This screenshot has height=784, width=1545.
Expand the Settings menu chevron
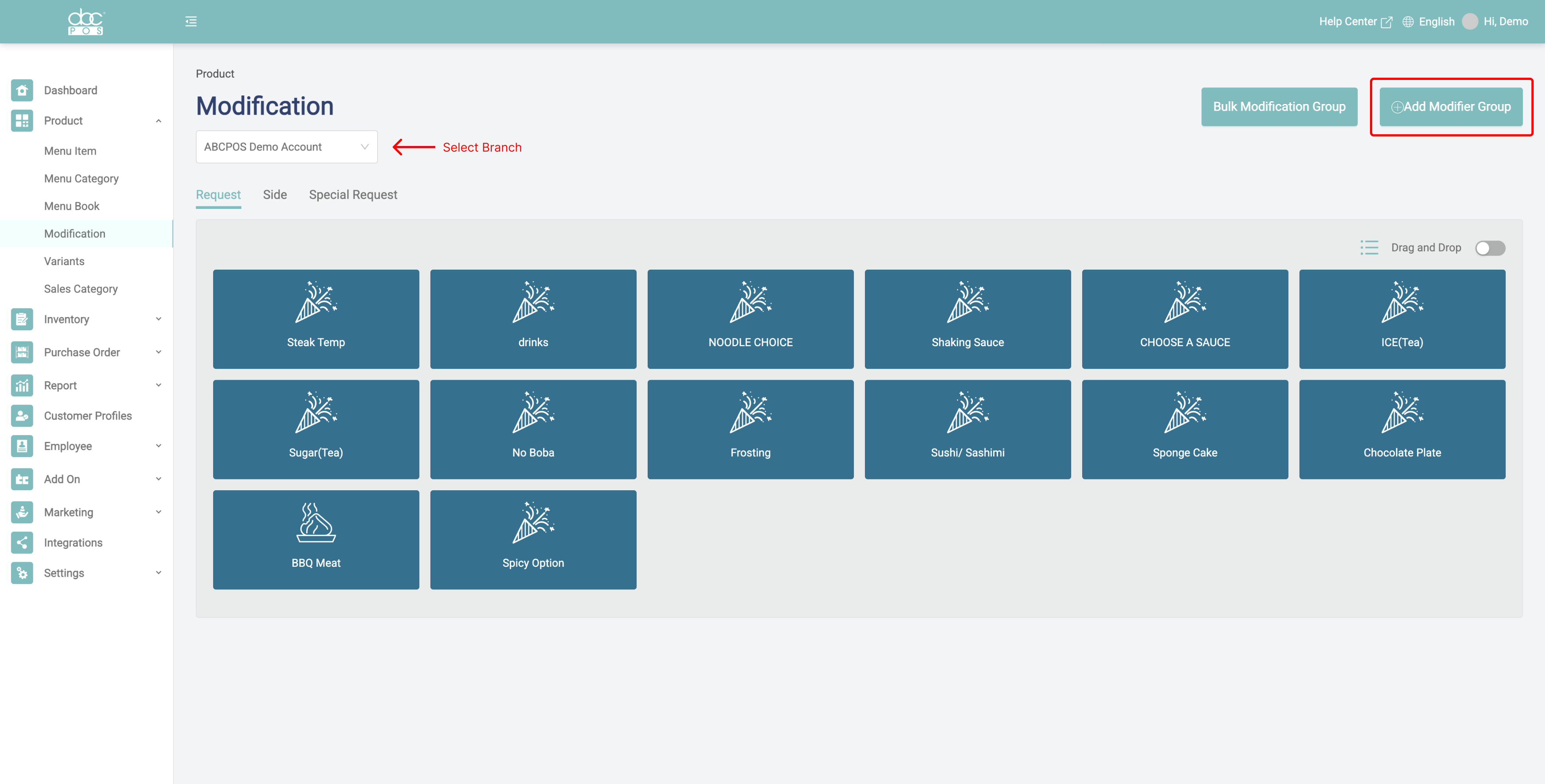pos(158,573)
